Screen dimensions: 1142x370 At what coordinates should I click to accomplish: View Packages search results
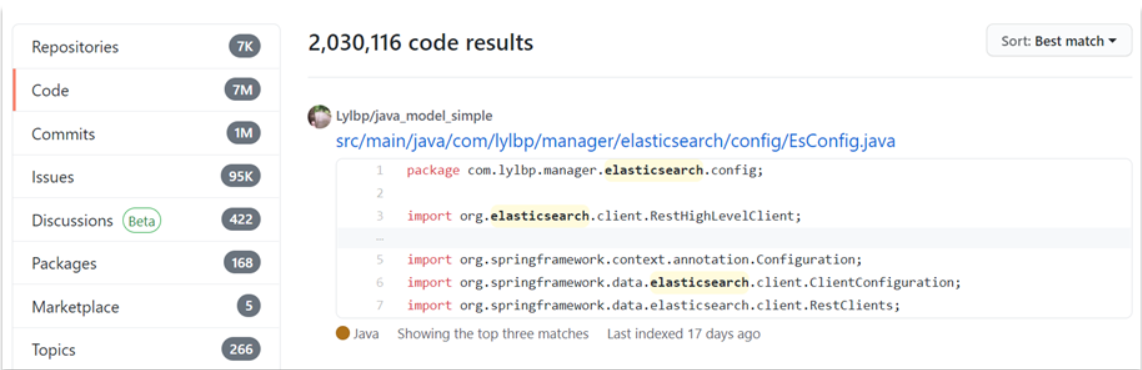pos(146,263)
